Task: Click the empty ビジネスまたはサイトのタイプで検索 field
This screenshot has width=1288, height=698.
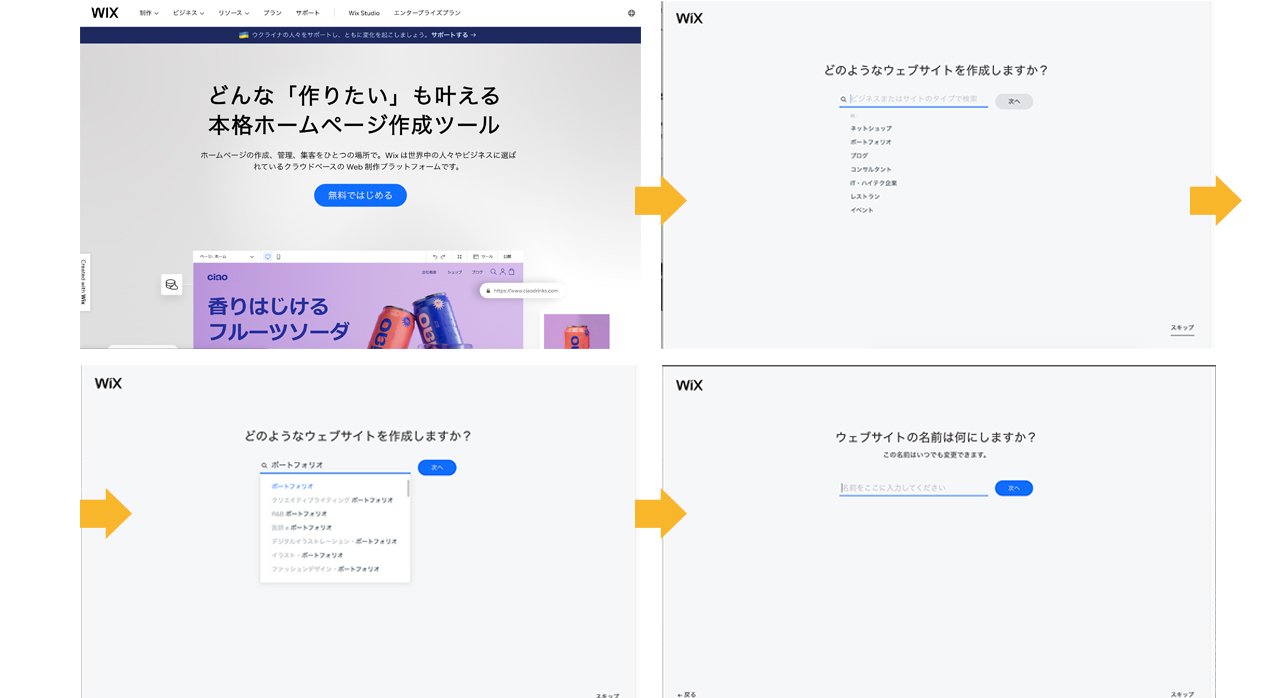Action: (913, 99)
